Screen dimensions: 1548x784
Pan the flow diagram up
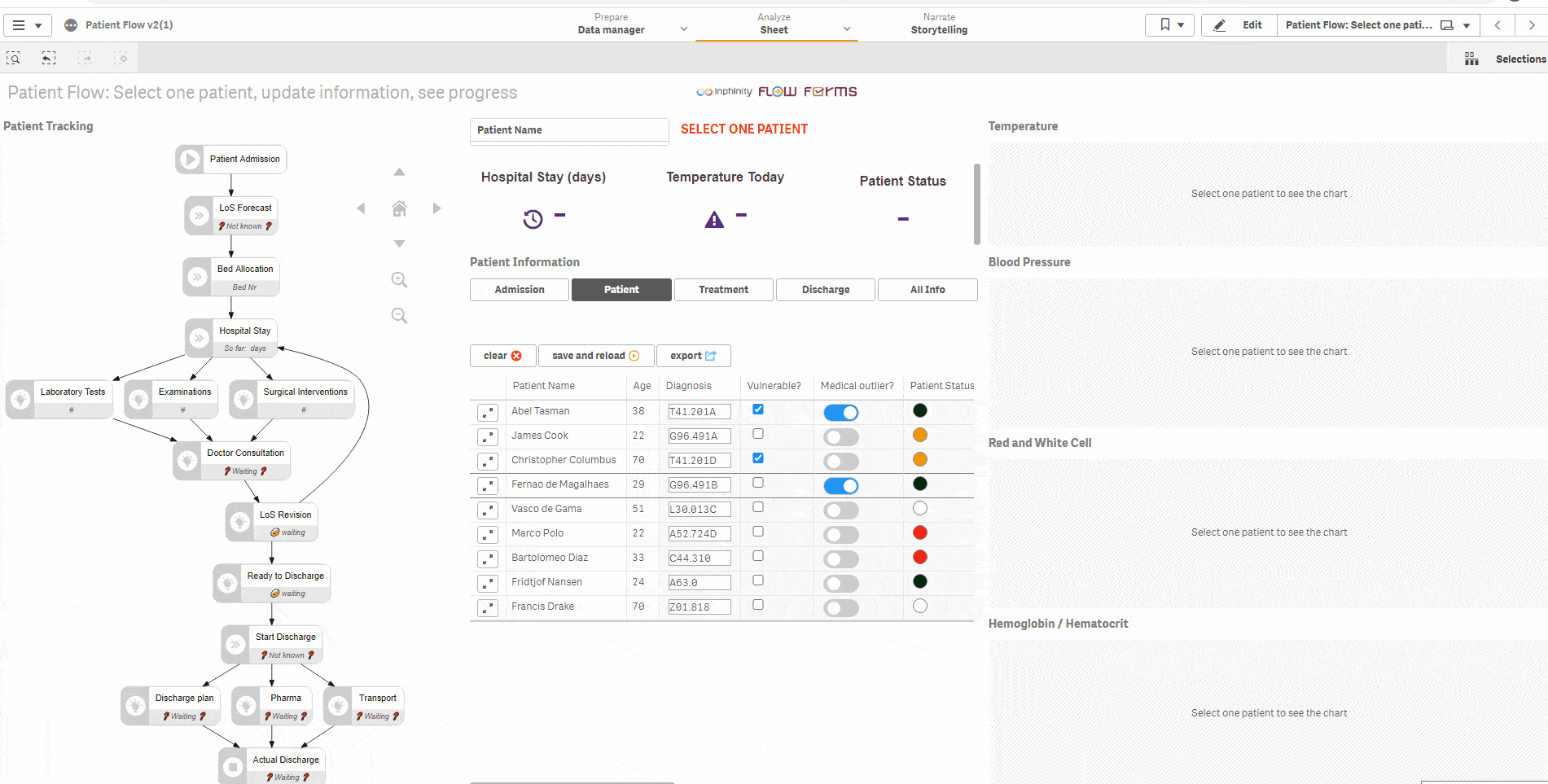pos(399,172)
